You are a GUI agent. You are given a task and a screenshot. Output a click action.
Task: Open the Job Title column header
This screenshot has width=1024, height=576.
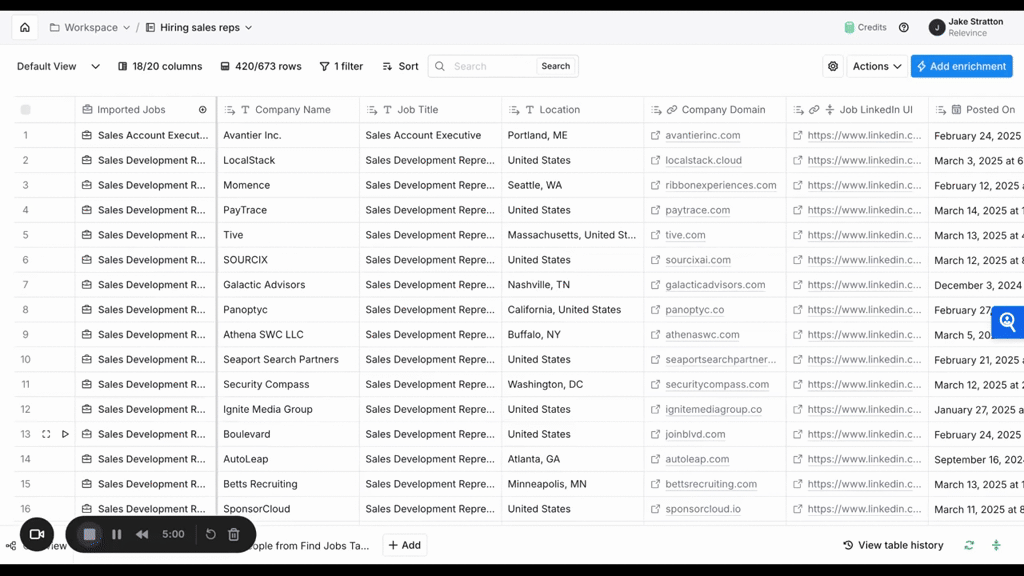(430, 110)
